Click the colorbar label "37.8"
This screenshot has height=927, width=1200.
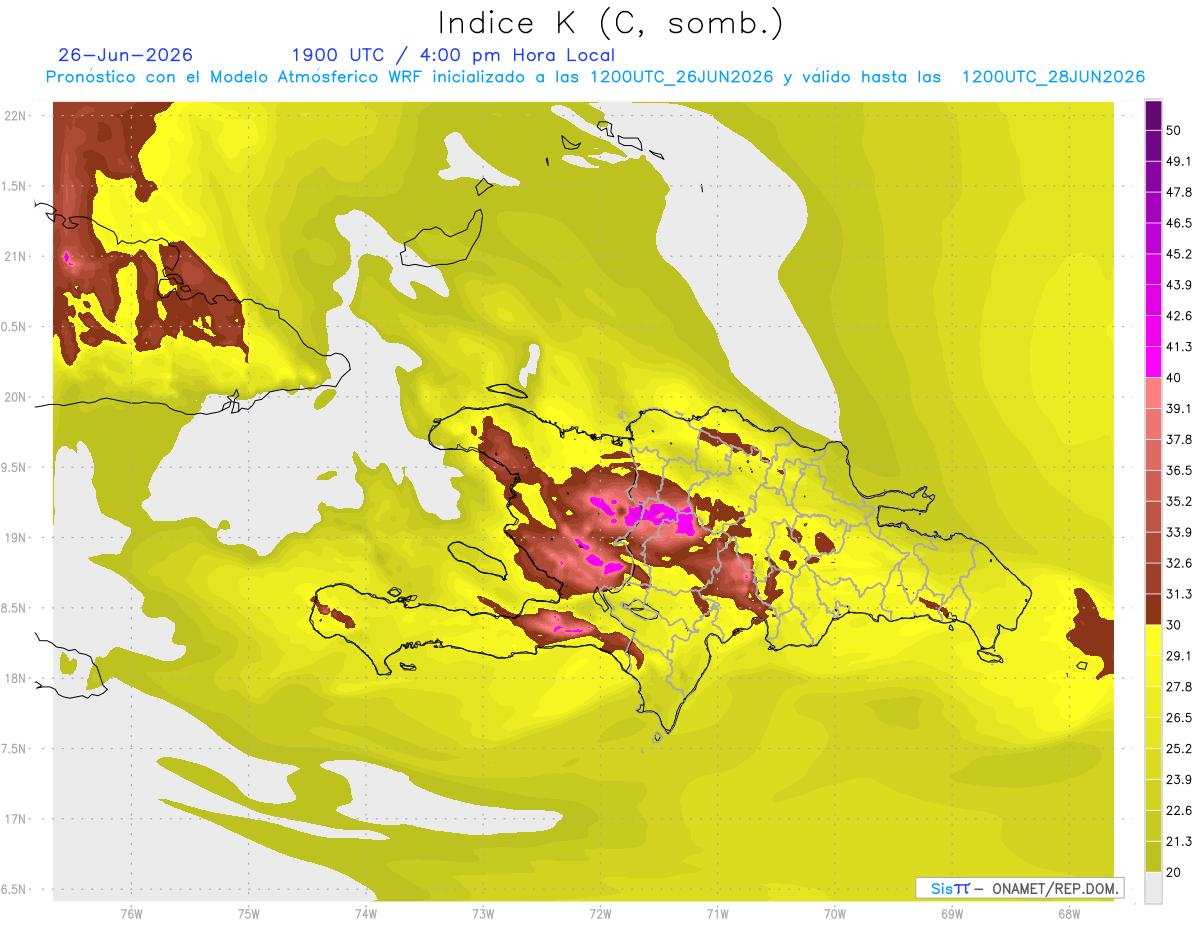pos(1179,439)
